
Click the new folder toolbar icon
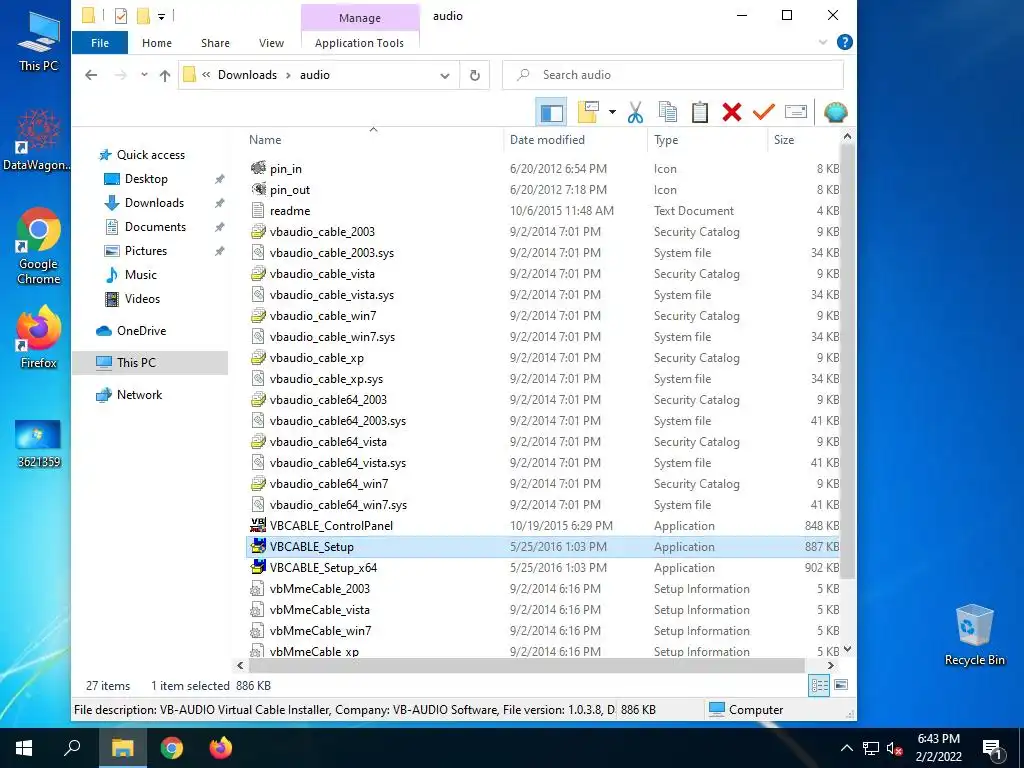pyautogui.click(x=588, y=112)
